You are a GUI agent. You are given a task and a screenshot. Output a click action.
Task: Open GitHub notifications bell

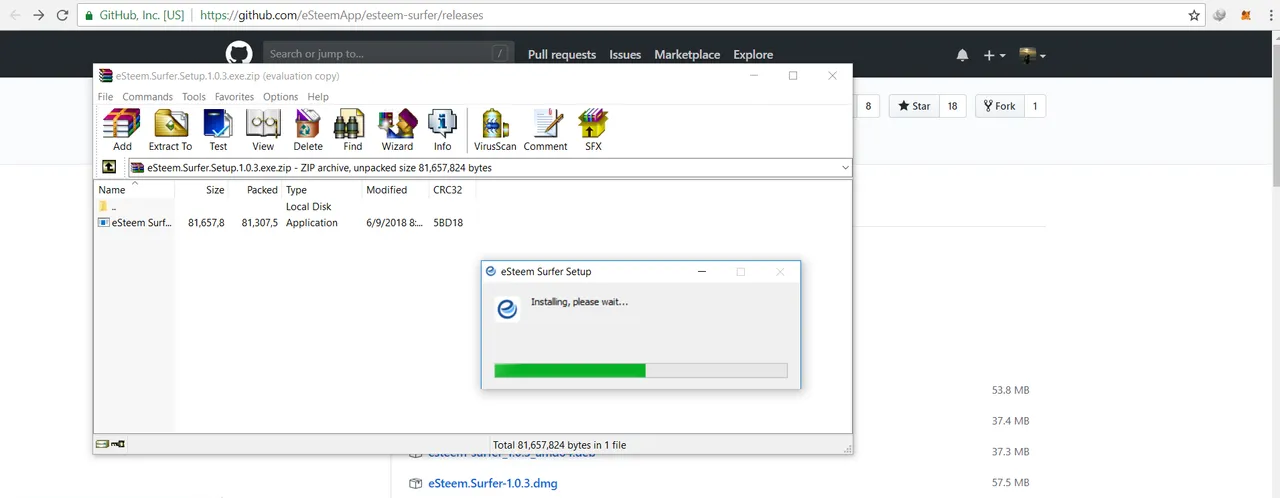pos(962,55)
